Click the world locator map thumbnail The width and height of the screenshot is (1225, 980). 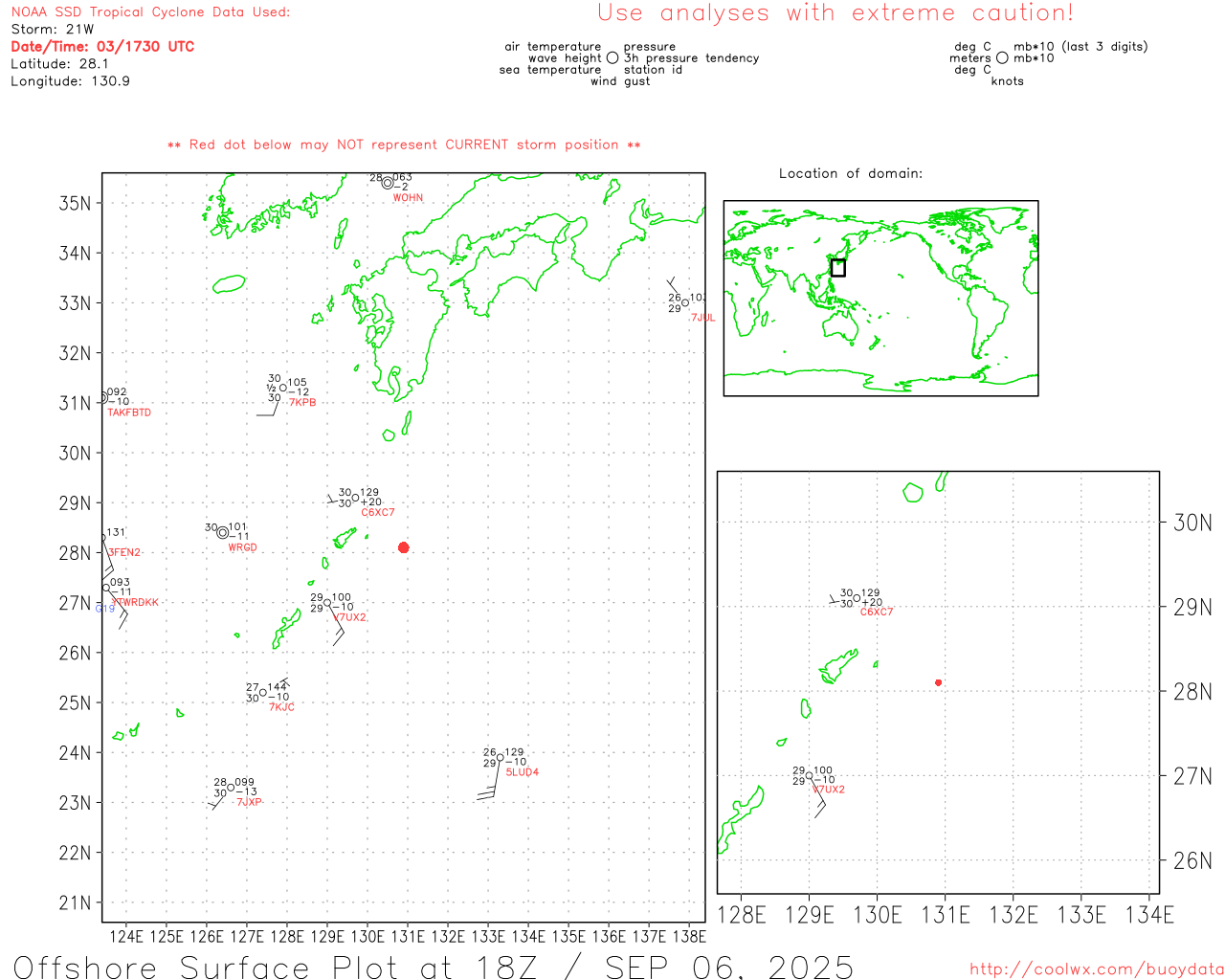(880, 299)
